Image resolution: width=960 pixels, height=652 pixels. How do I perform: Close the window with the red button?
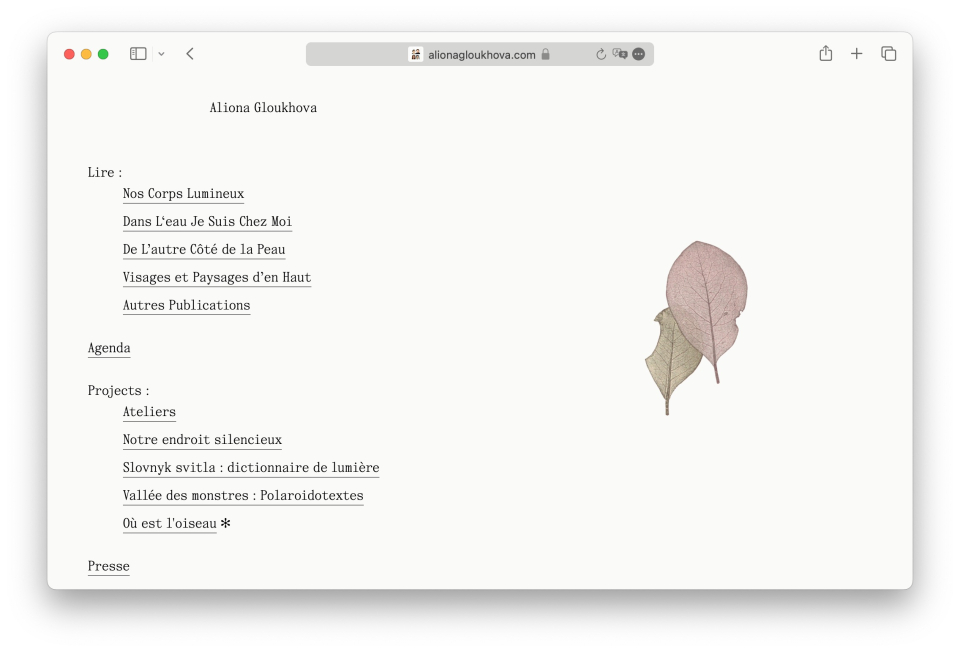click(x=69, y=54)
